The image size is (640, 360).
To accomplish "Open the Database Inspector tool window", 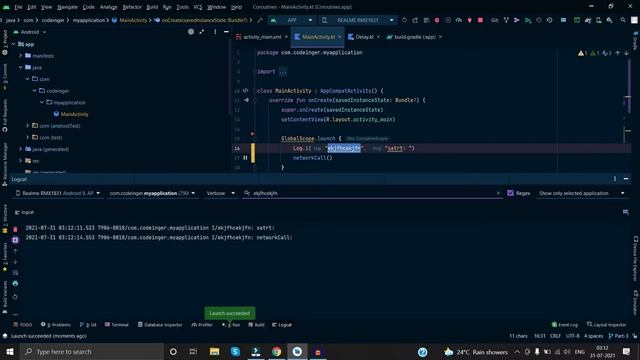I will (x=160, y=325).
